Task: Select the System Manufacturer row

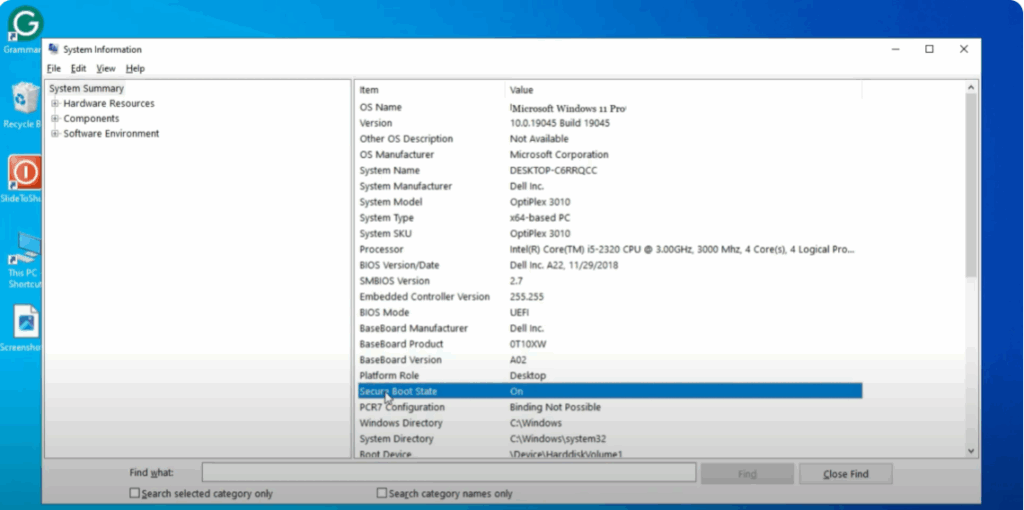Action: pos(609,186)
